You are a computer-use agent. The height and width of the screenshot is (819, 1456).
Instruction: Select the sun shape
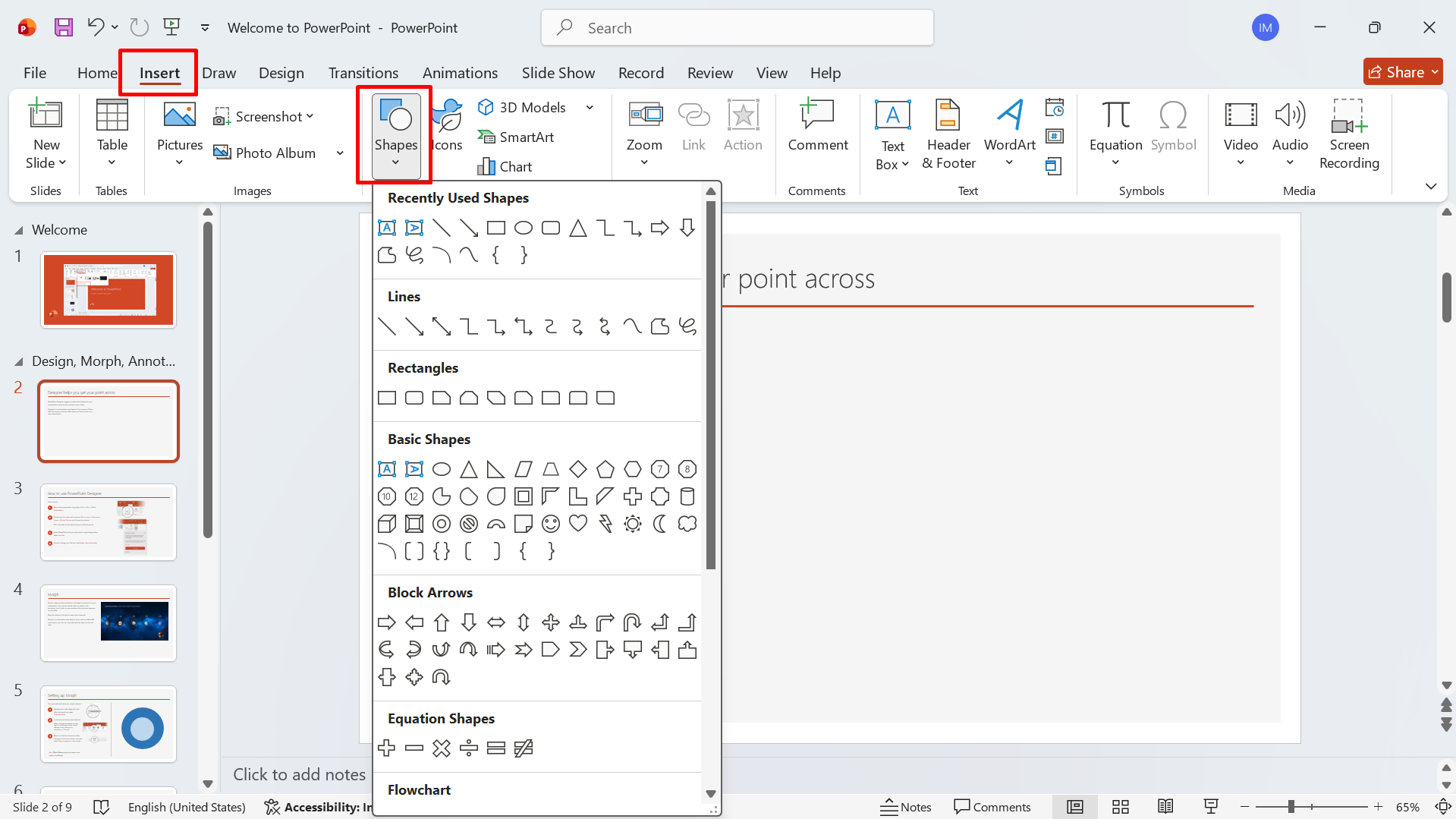633,524
